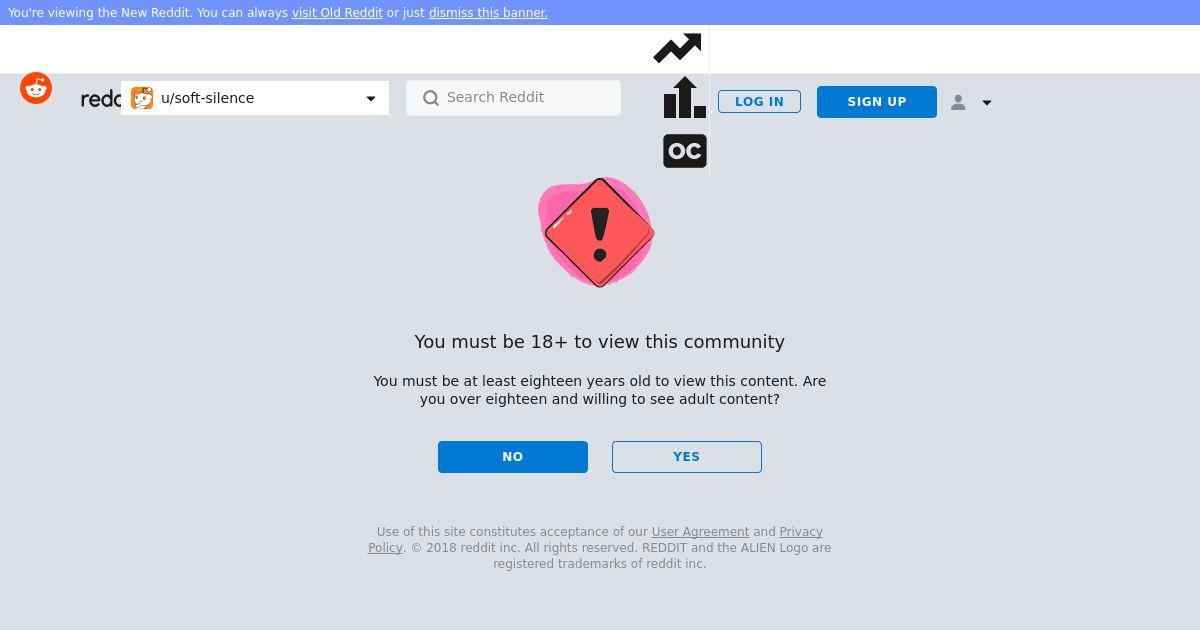The width and height of the screenshot is (1200, 630).
Task: Open the User Agreement link
Action: pos(700,532)
